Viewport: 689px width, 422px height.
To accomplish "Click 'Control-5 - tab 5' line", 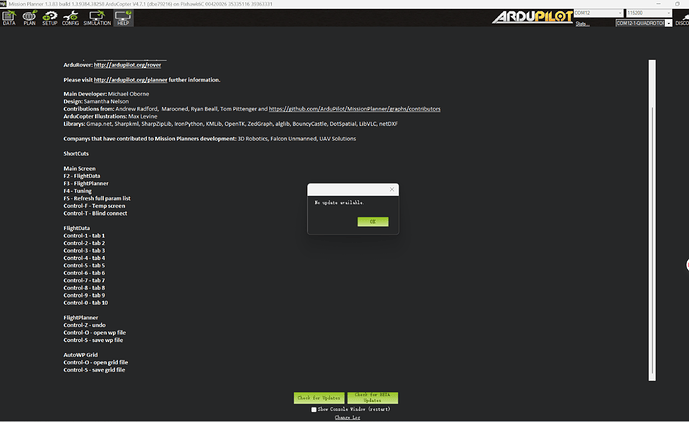I will (x=84, y=266).
